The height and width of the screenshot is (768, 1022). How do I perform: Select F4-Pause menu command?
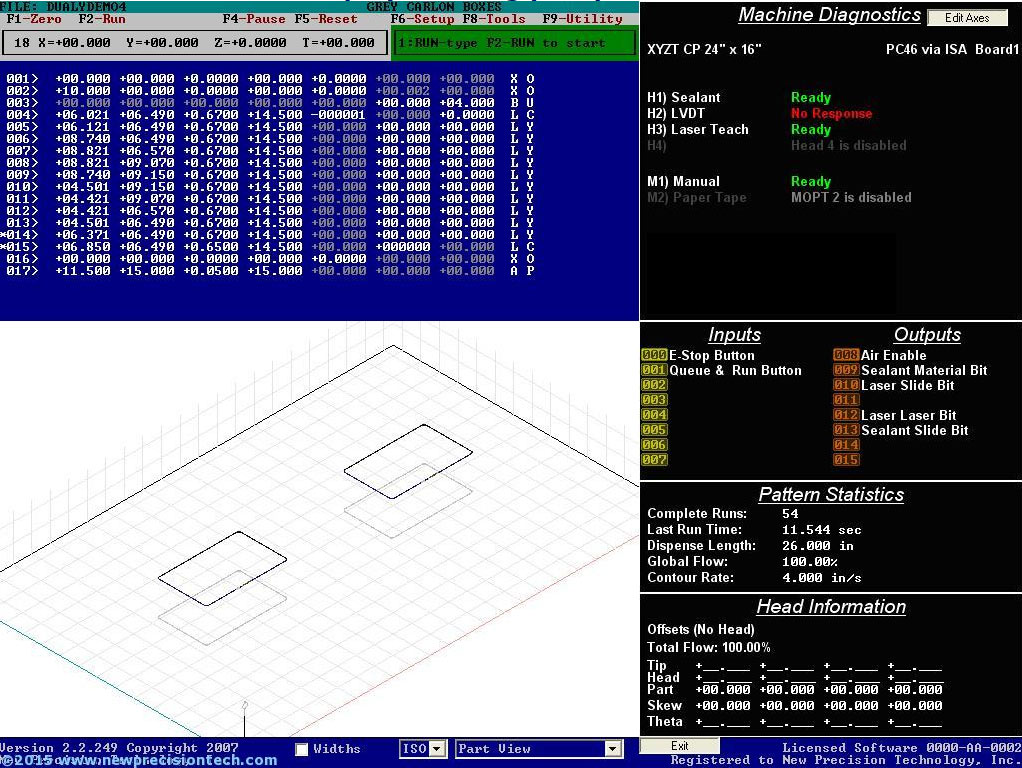(x=254, y=19)
